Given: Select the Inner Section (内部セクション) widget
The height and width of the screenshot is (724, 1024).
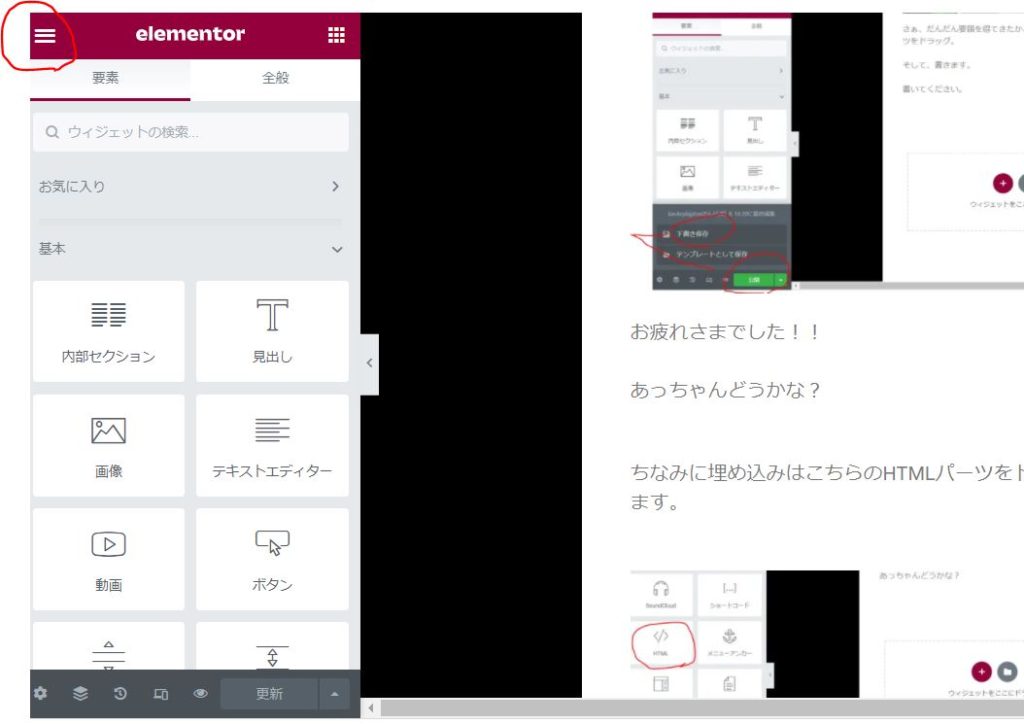Looking at the screenshot, I should point(108,332).
